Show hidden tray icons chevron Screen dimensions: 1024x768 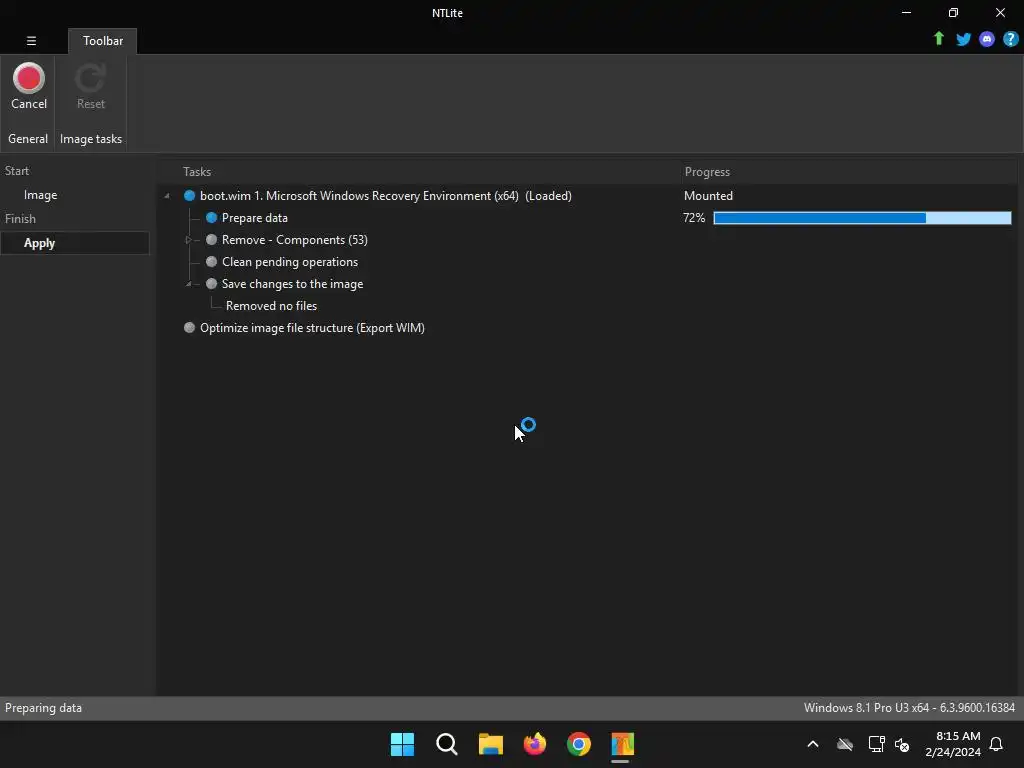(813, 744)
